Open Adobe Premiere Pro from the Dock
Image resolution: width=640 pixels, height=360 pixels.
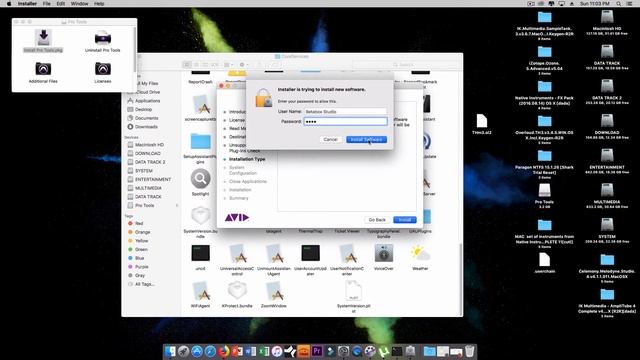point(317,351)
